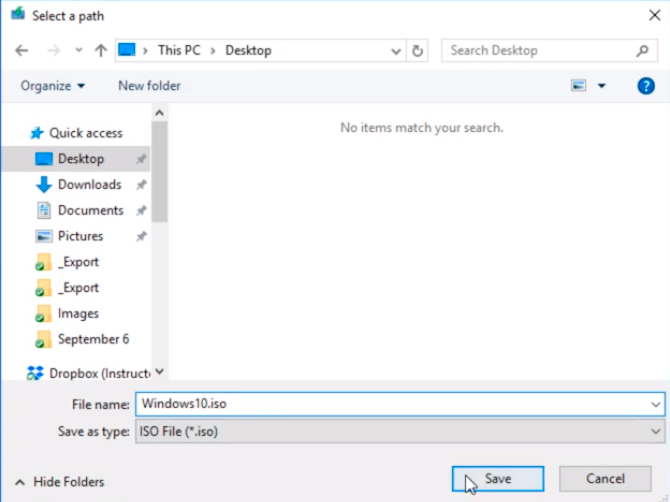Expand the view options dropdown arrow

602,86
